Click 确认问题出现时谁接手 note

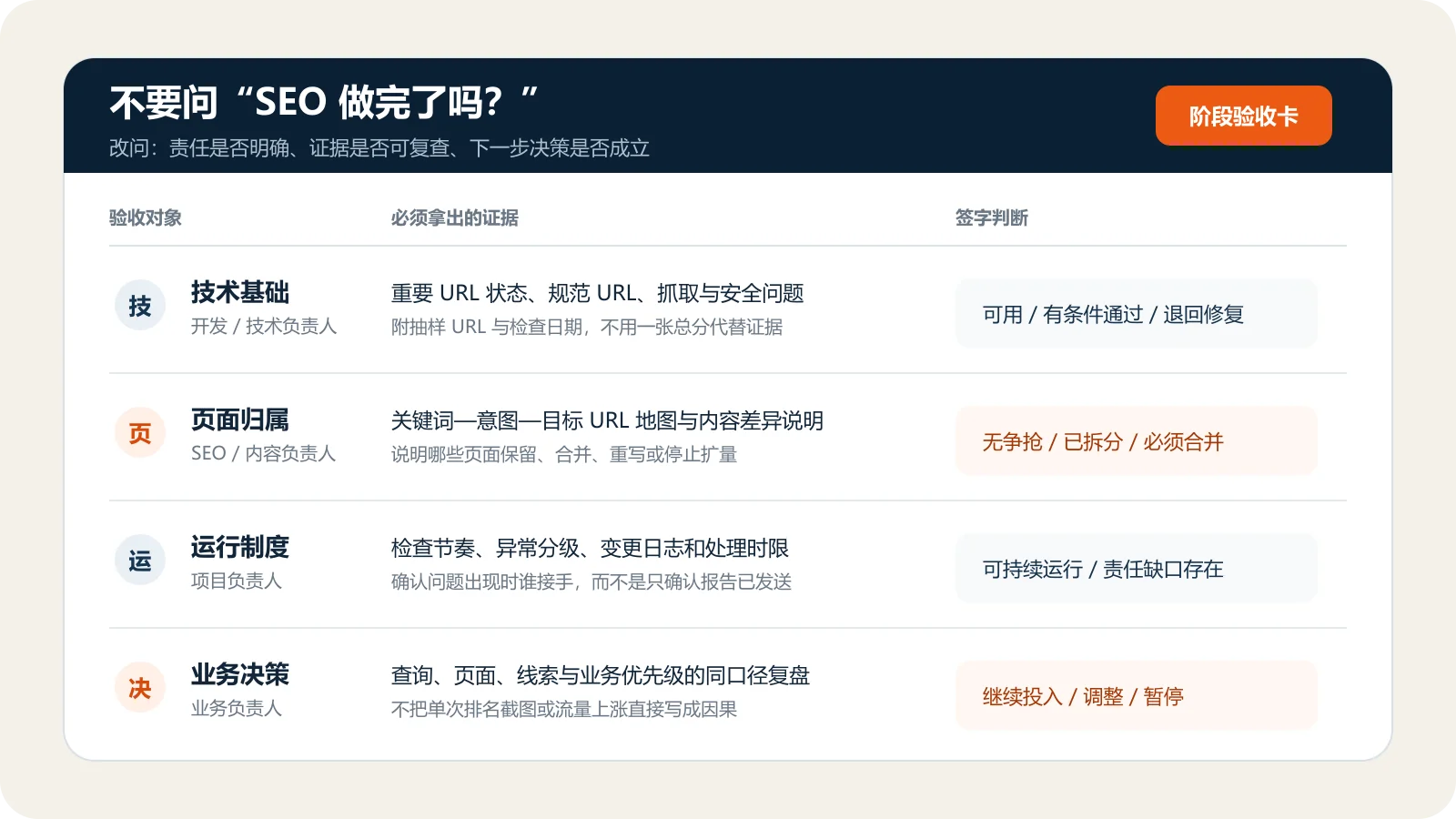[x=591, y=581]
